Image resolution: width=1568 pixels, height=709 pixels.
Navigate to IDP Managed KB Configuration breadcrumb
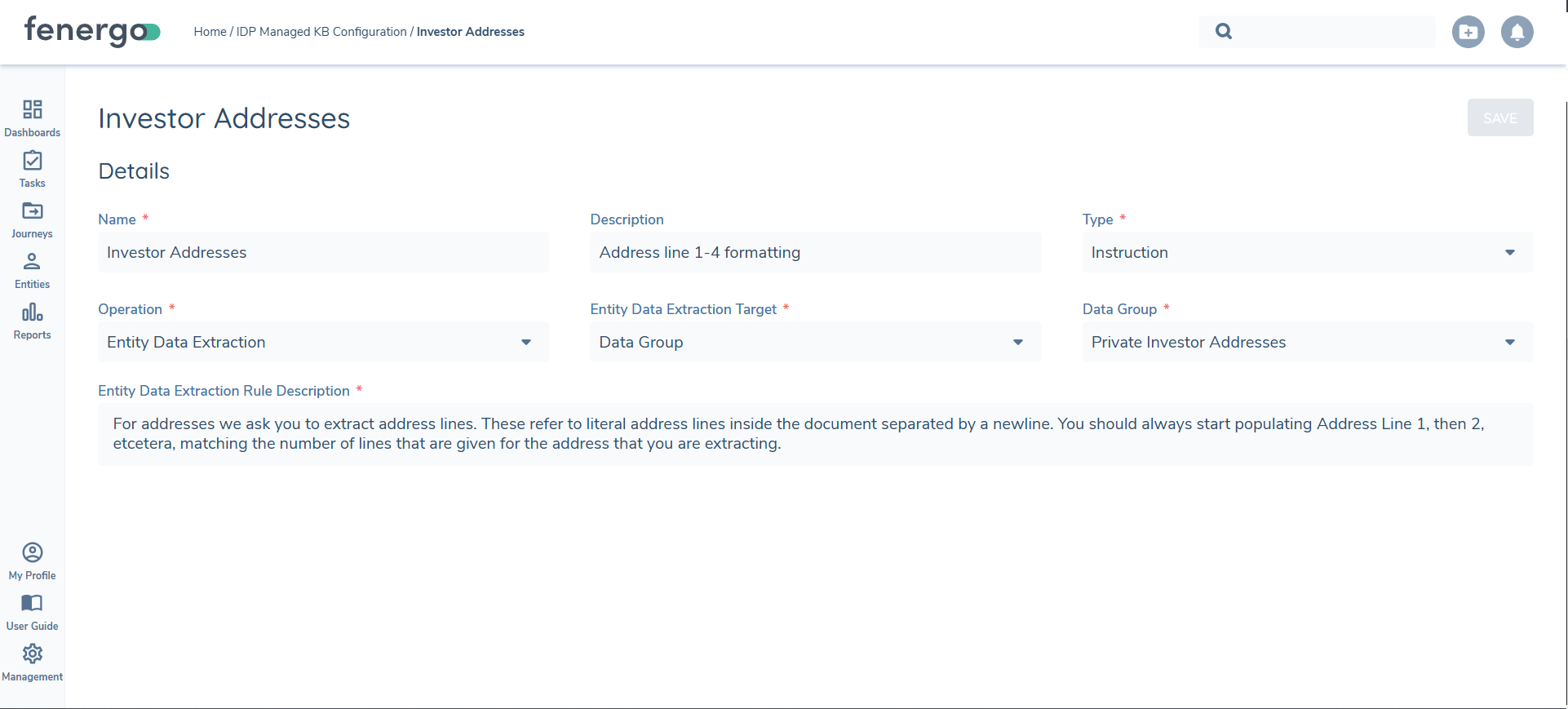[x=321, y=32]
